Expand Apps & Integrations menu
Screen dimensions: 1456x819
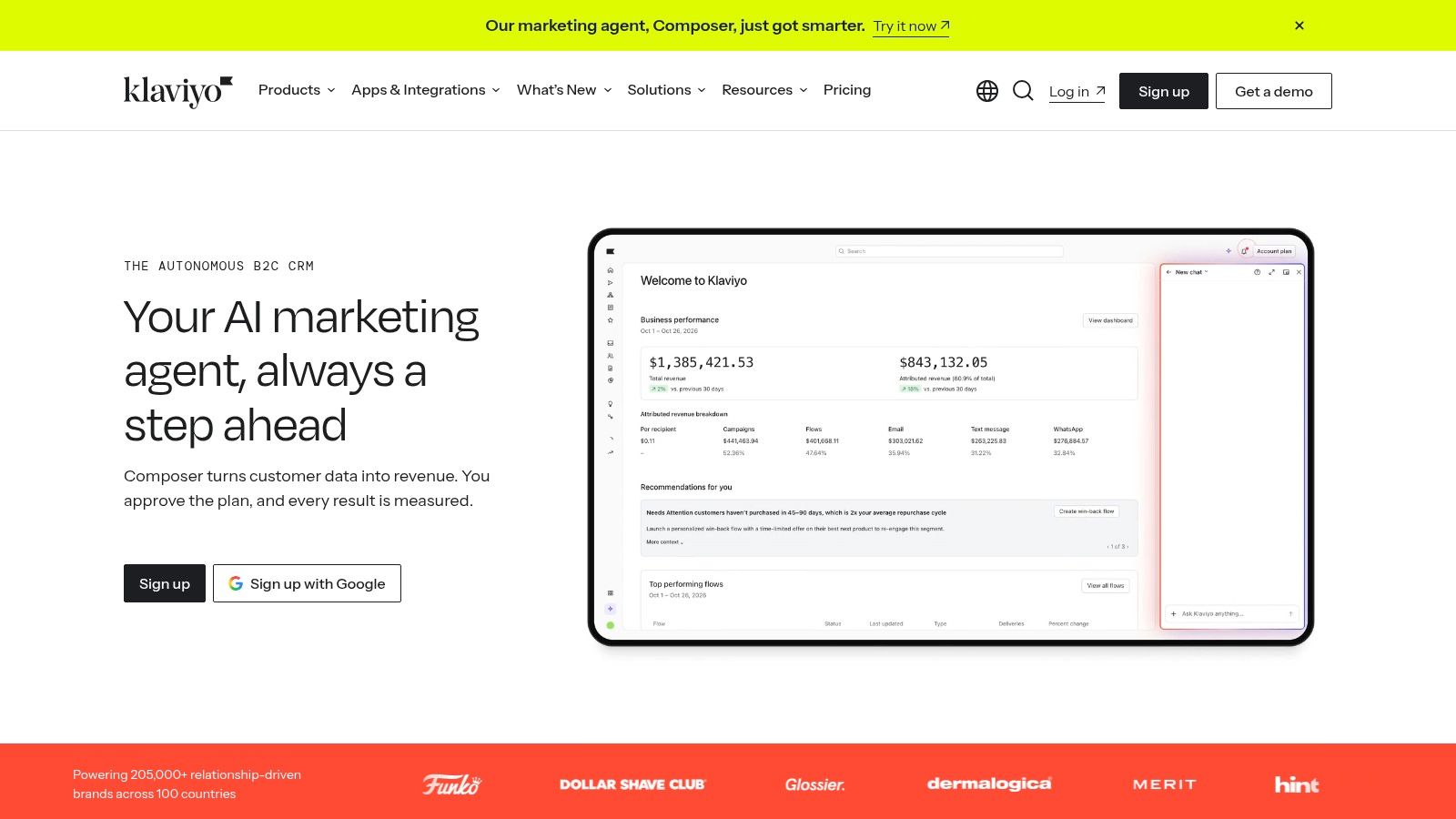(x=426, y=90)
